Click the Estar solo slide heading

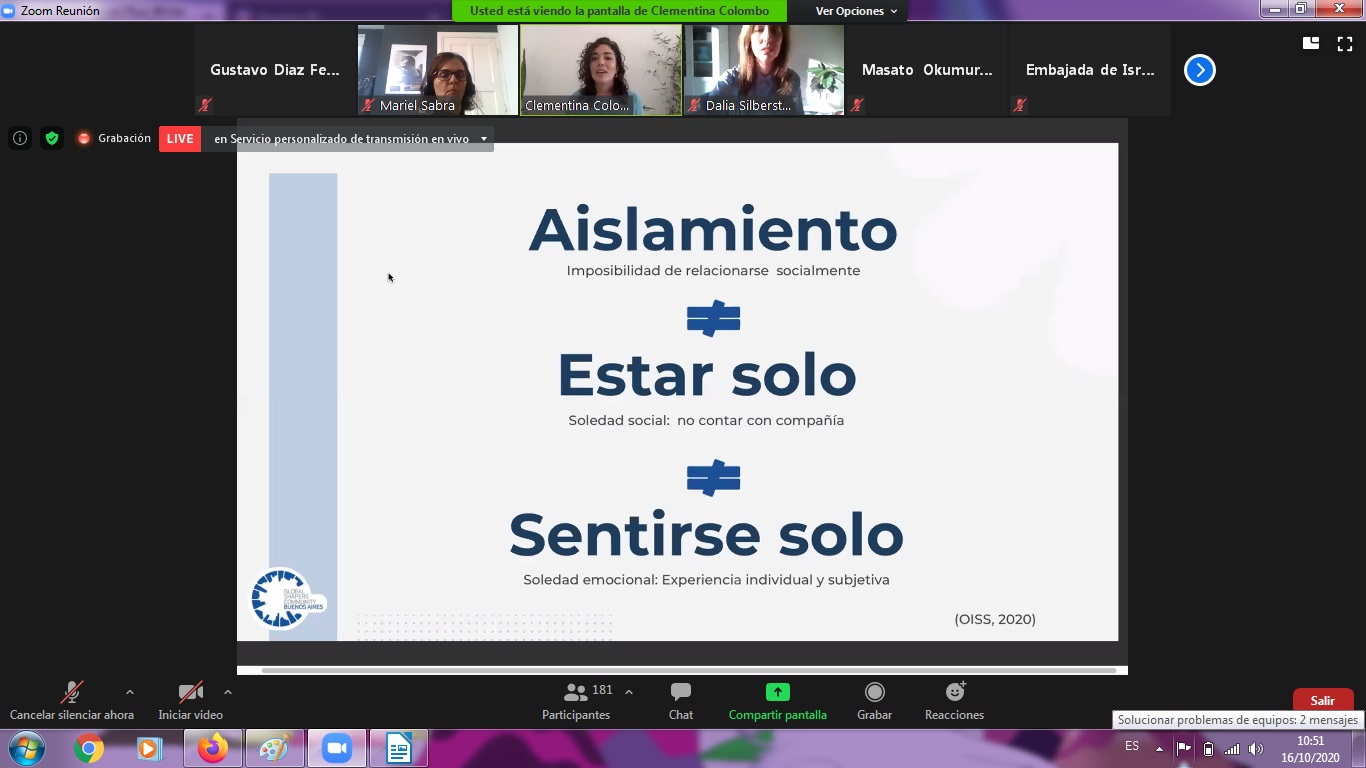pos(706,376)
